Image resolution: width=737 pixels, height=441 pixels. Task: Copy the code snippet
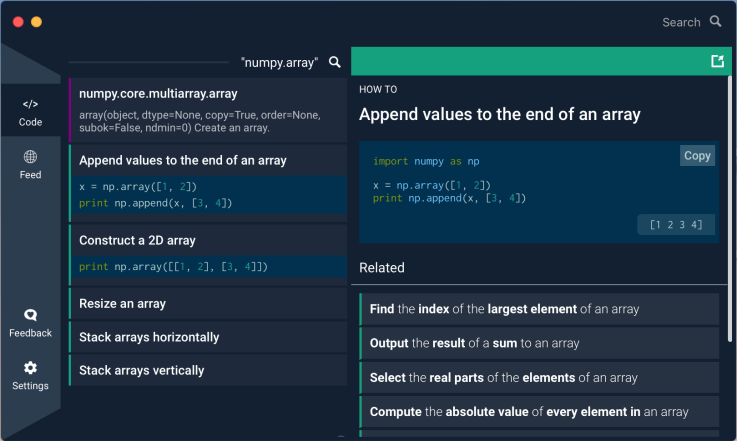[697, 155]
